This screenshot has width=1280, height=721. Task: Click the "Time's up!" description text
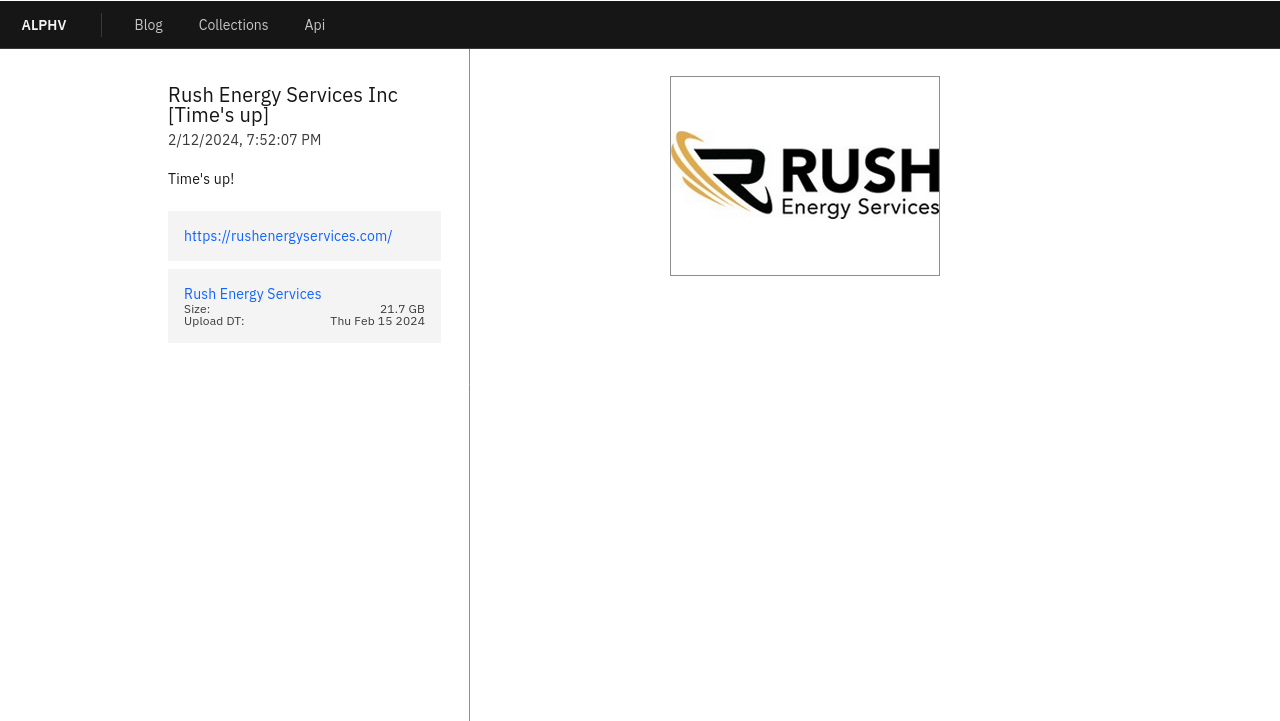(201, 179)
